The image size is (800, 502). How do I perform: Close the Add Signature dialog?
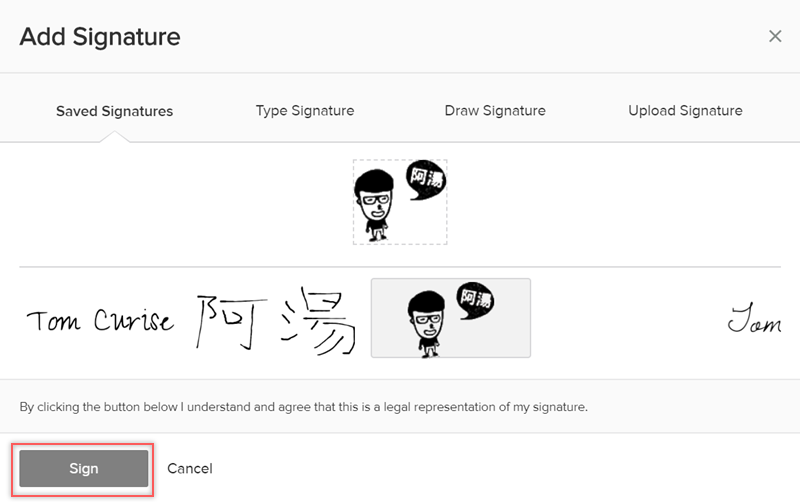coord(775,37)
